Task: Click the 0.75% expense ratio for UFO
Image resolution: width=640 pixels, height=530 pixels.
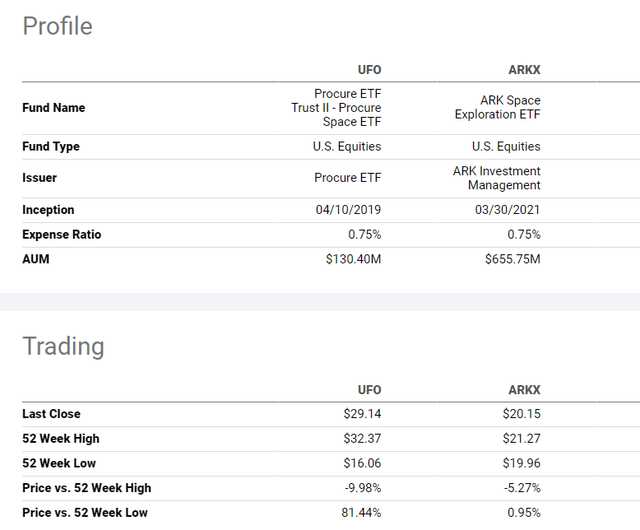Action: (364, 235)
